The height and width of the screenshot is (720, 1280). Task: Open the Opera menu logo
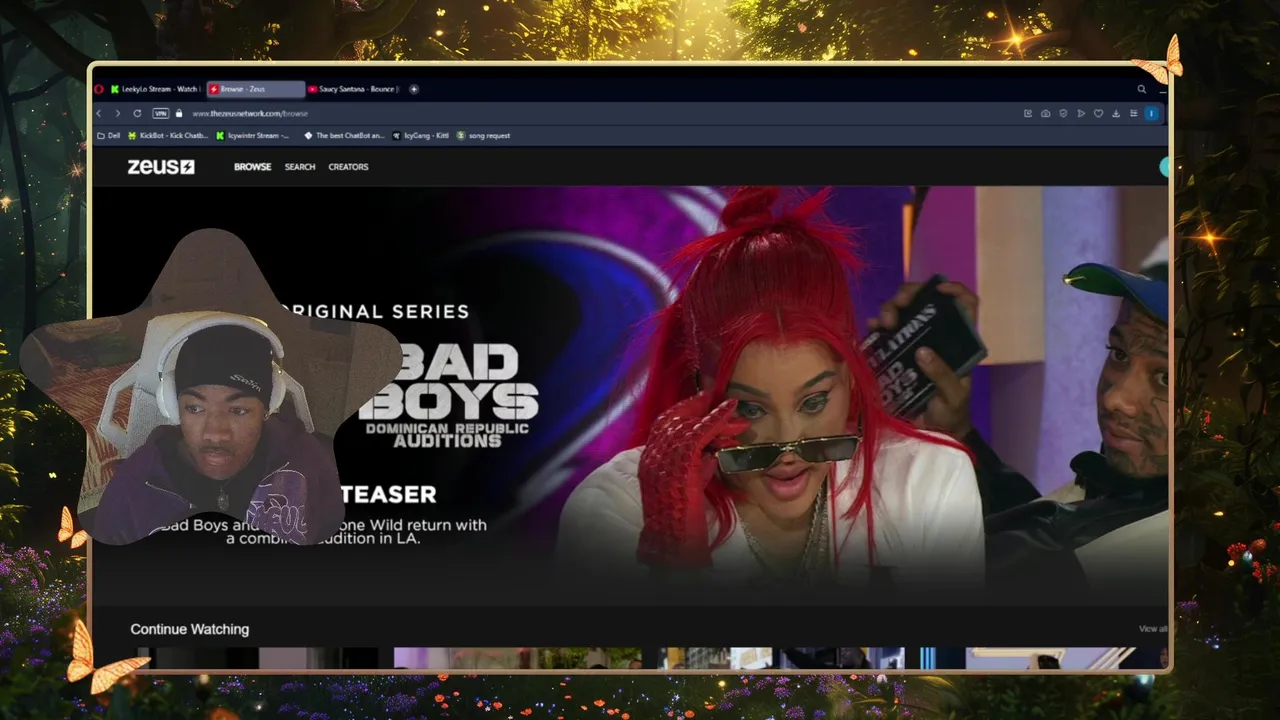[98, 89]
